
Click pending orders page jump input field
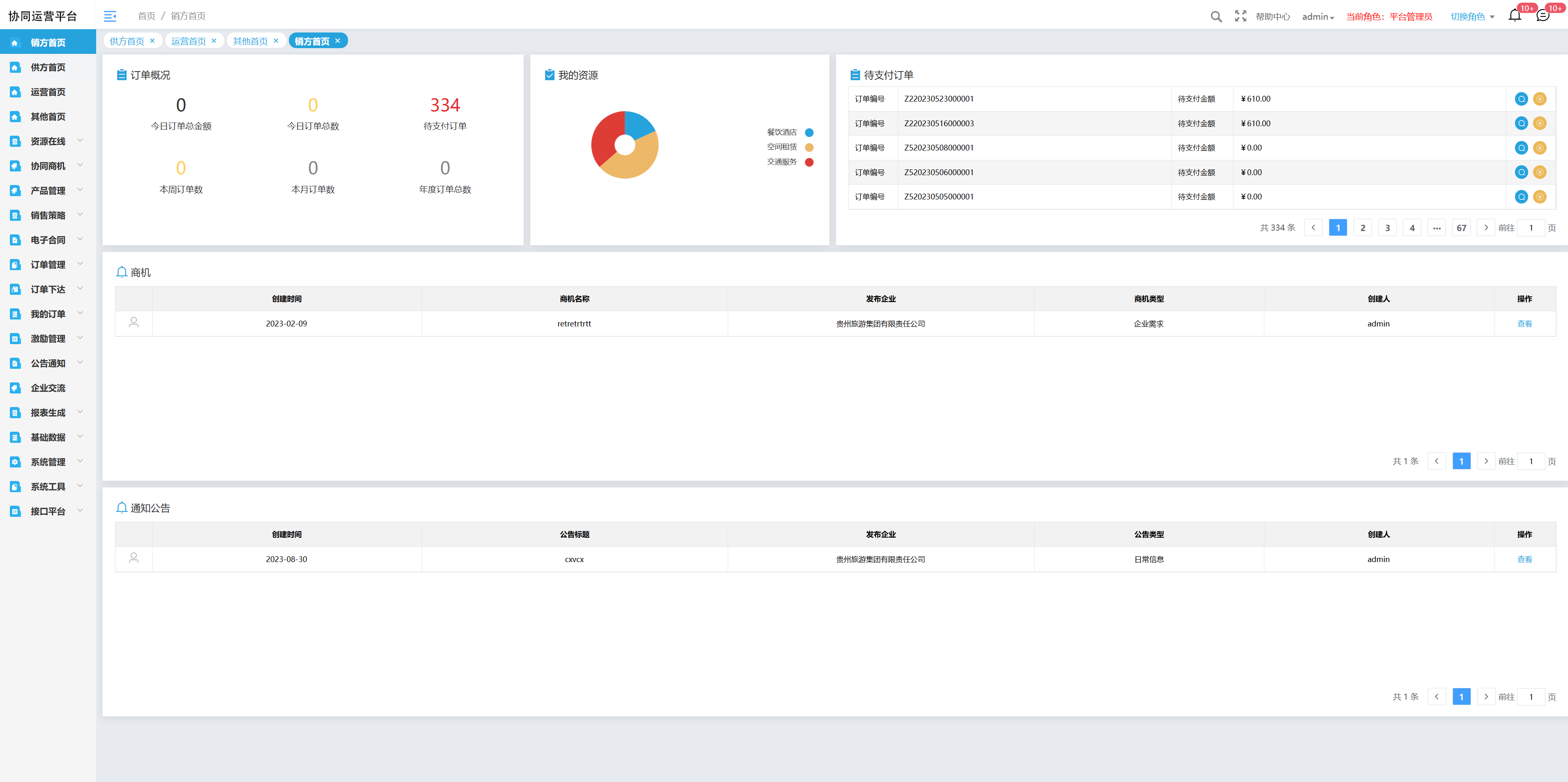pos(1530,228)
